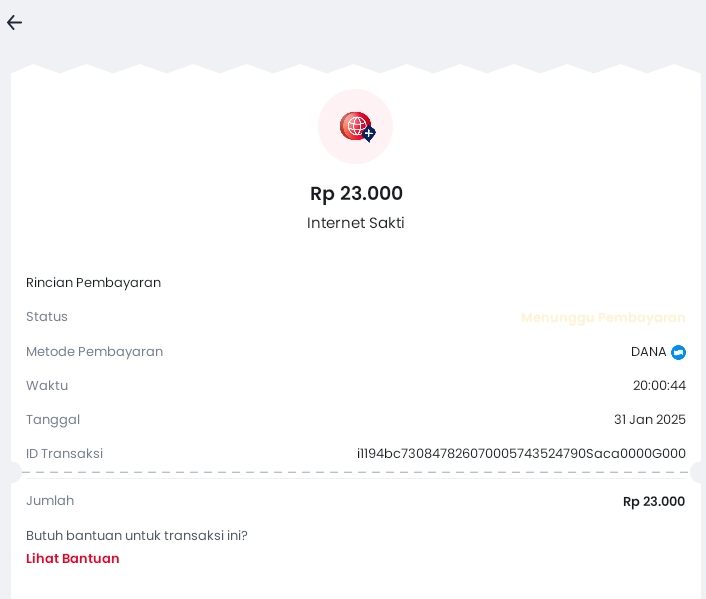The height and width of the screenshot is (599, 706).
Task: Click the Status label
Action: 47,317
